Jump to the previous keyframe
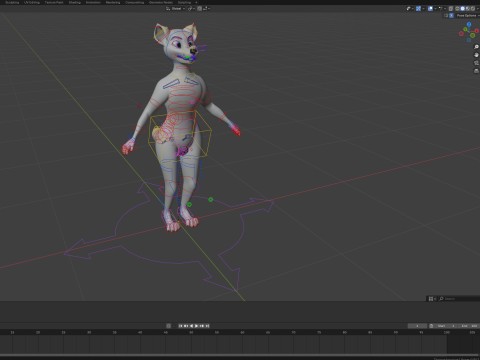The image size is (480, 360). 186,326
